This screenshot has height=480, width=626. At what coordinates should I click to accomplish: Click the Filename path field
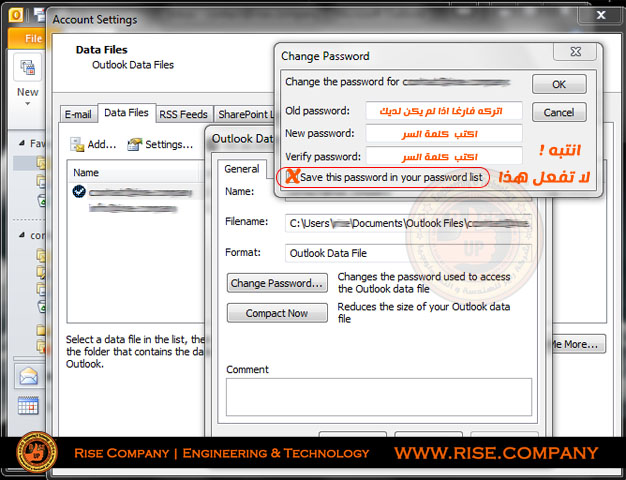click(408, 223)
